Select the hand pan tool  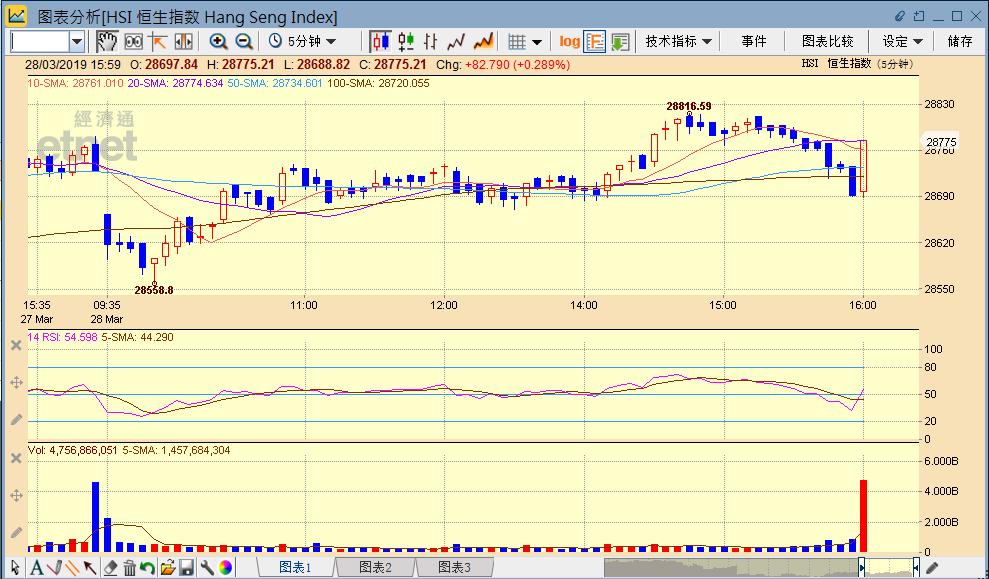click(107, 42)
